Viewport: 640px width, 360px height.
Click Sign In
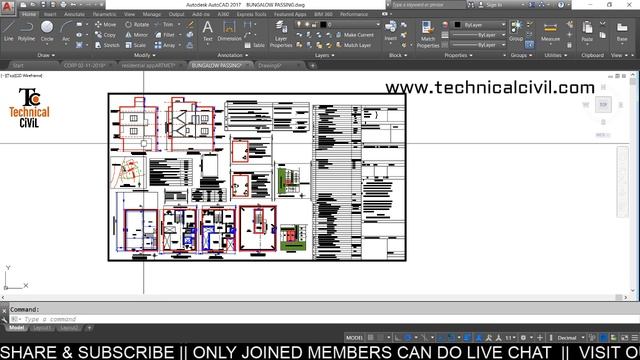tap(490, 5)
